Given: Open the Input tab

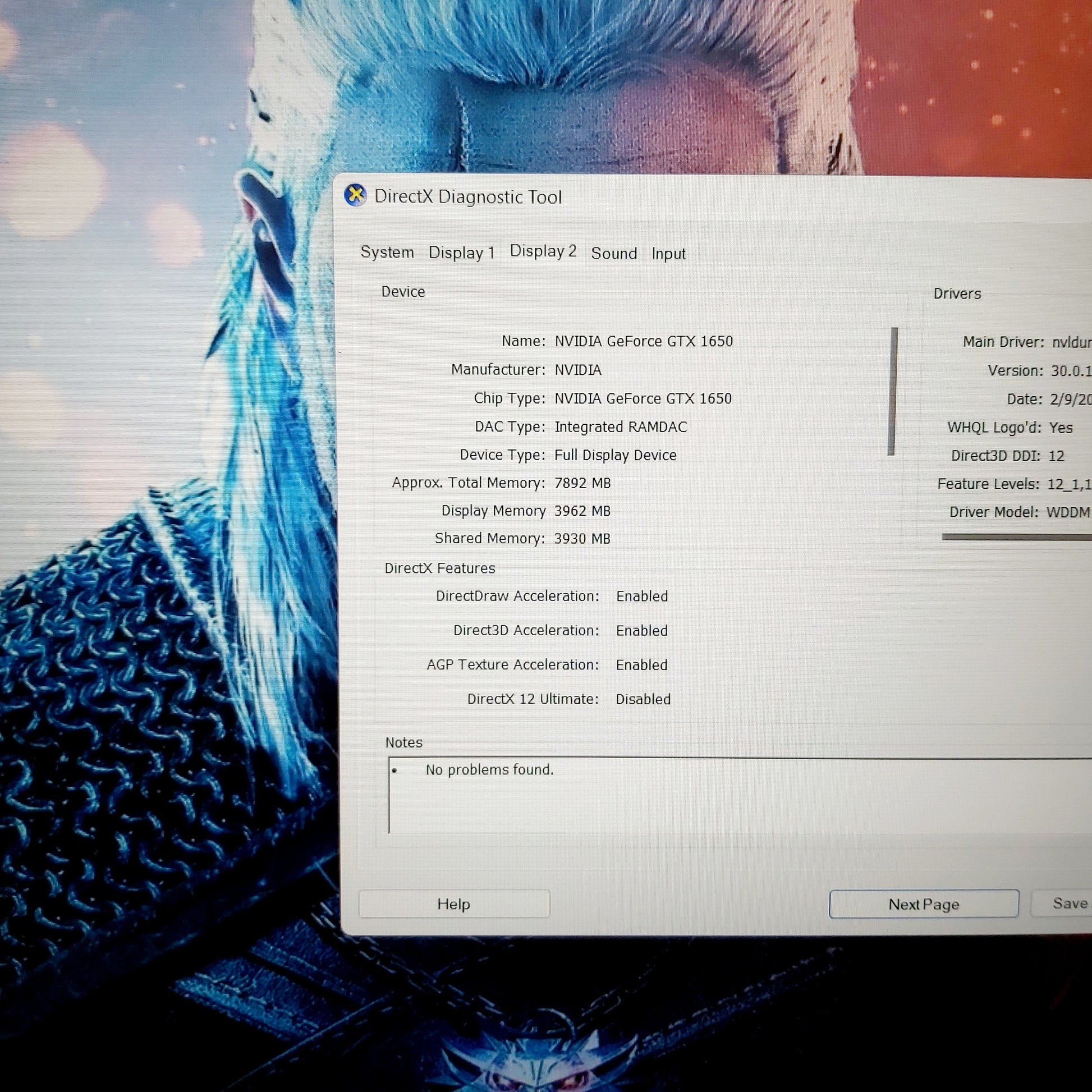Looking at the screenshot, I should click(x=668, y=254).
